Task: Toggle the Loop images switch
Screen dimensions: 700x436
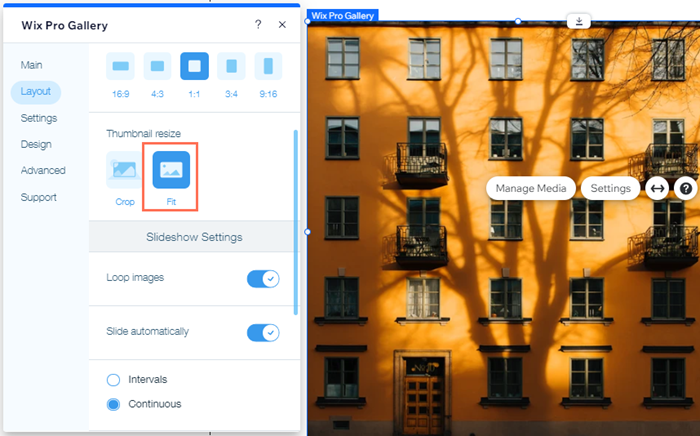Action: pyautogui.click(x=263, y=279)
